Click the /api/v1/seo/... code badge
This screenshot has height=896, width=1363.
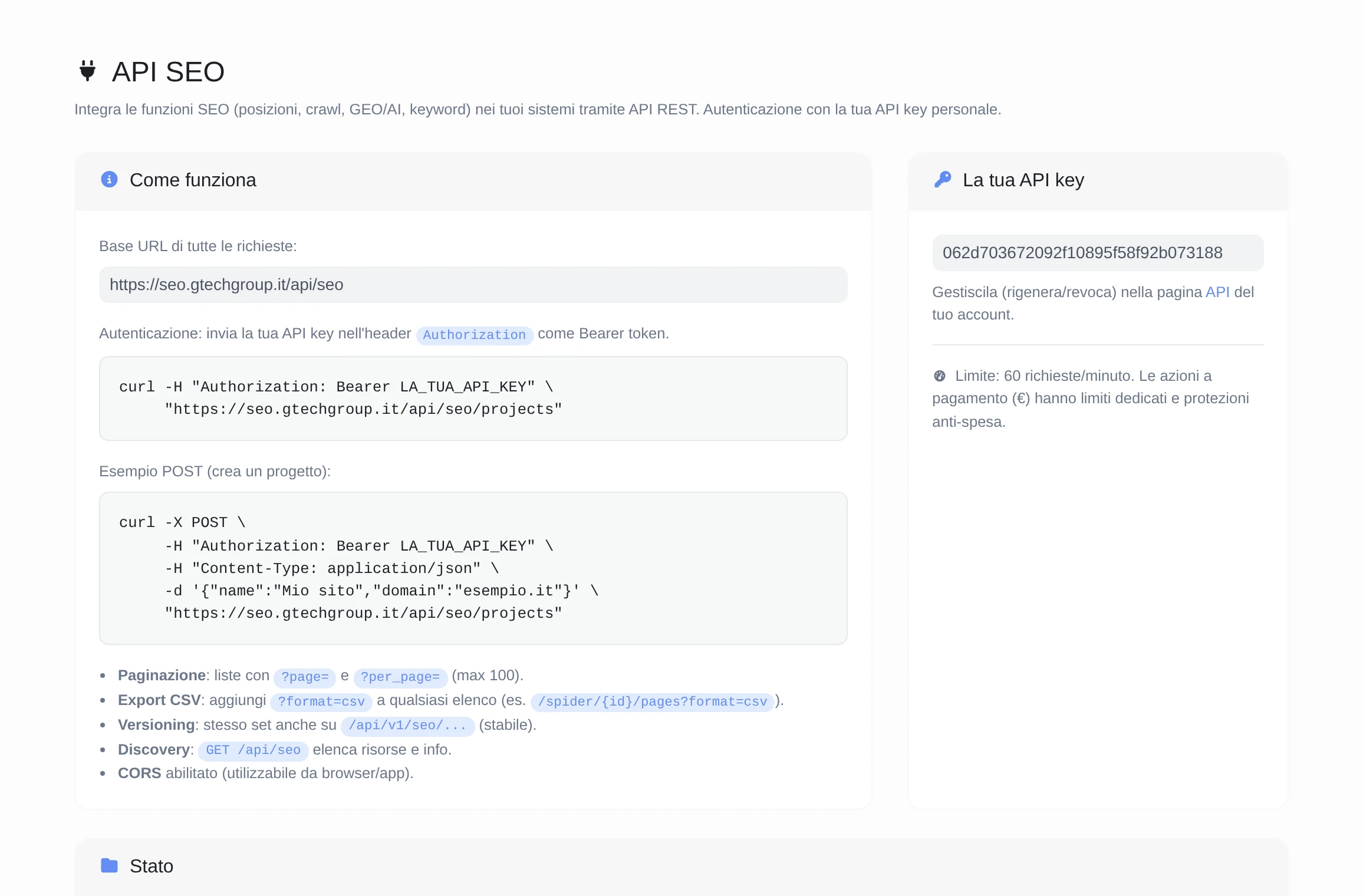407,726
